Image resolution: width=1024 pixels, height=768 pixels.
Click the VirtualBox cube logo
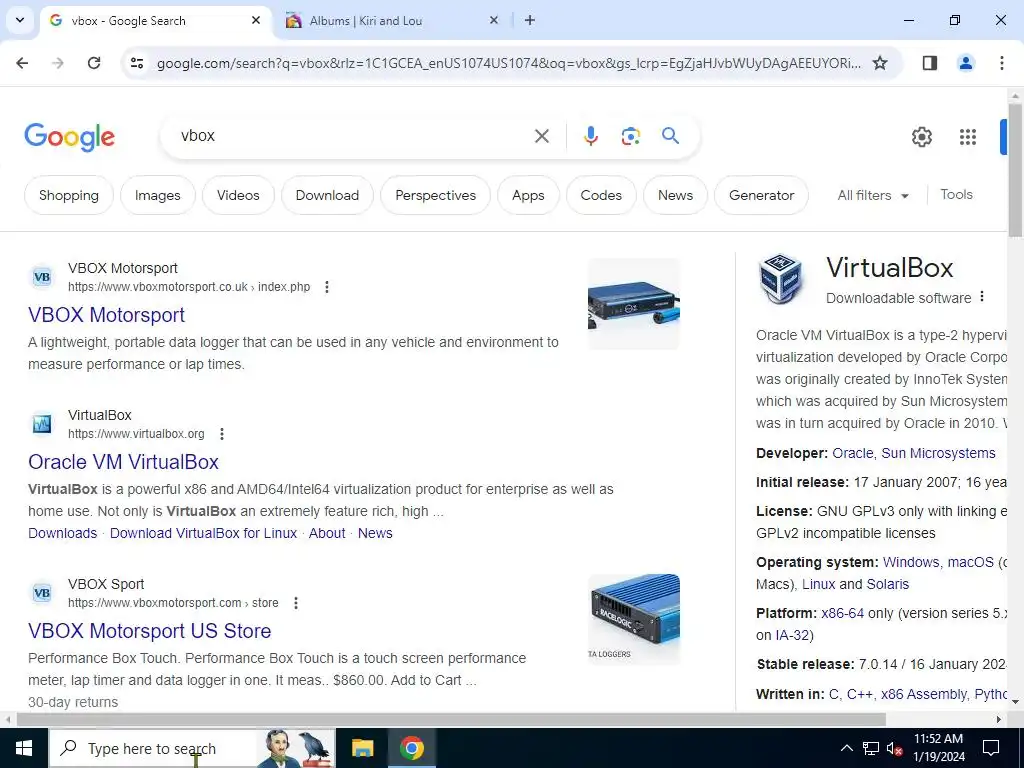click(x=780, y=280)
